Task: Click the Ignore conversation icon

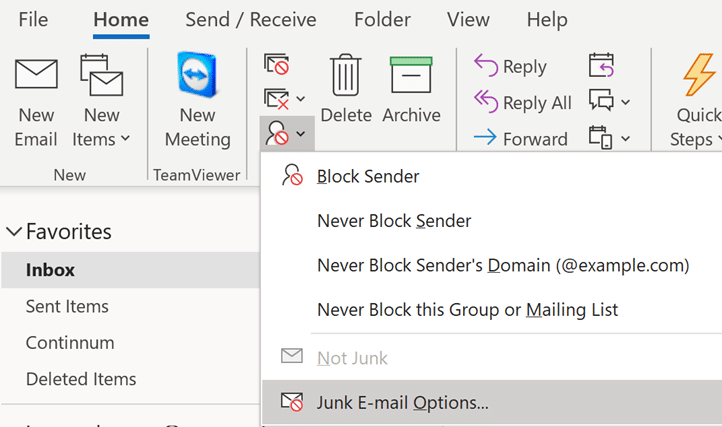Action: point(276,65)
